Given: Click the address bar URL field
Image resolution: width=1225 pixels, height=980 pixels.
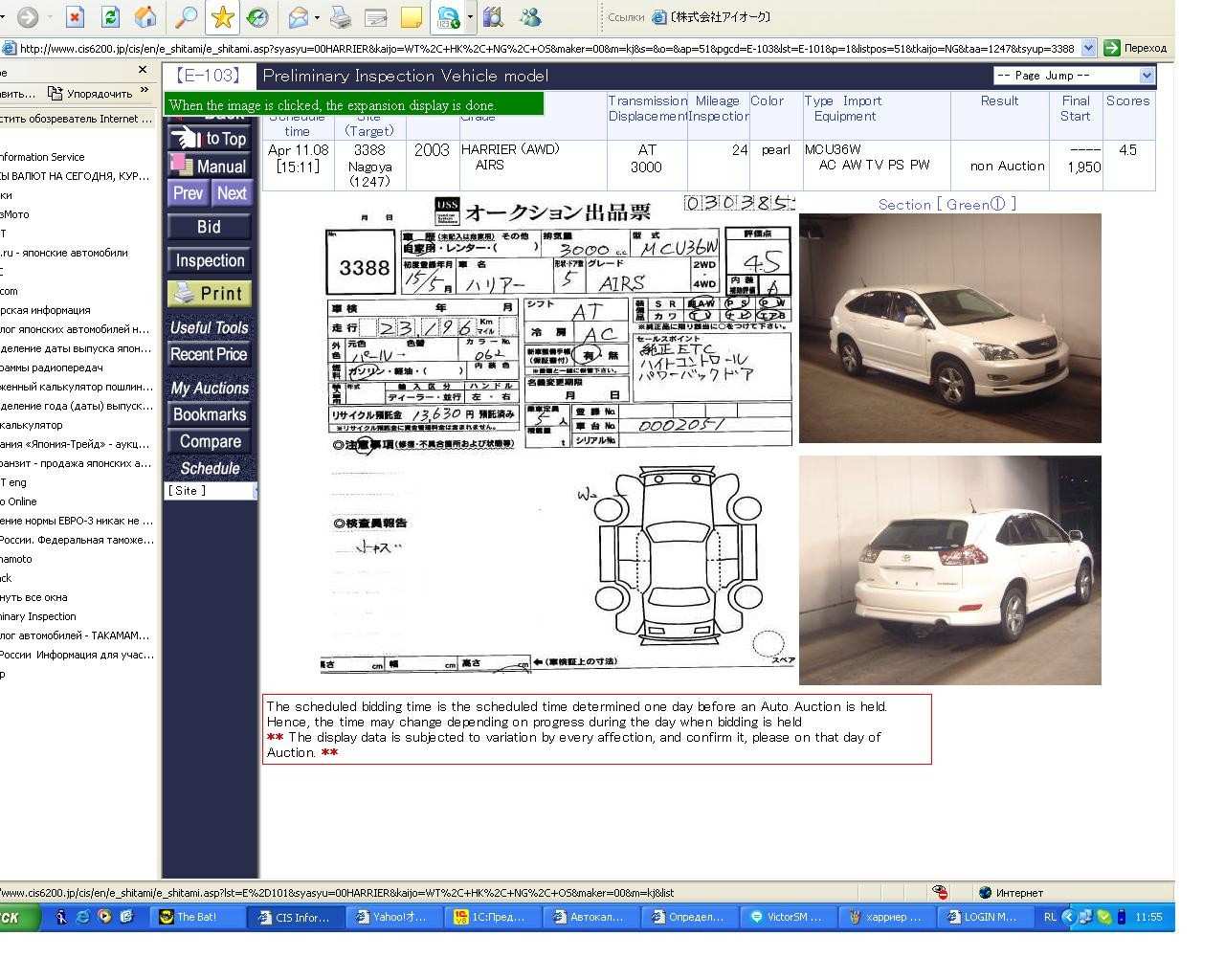Looking at the screenshot, I should pos(547,48).
